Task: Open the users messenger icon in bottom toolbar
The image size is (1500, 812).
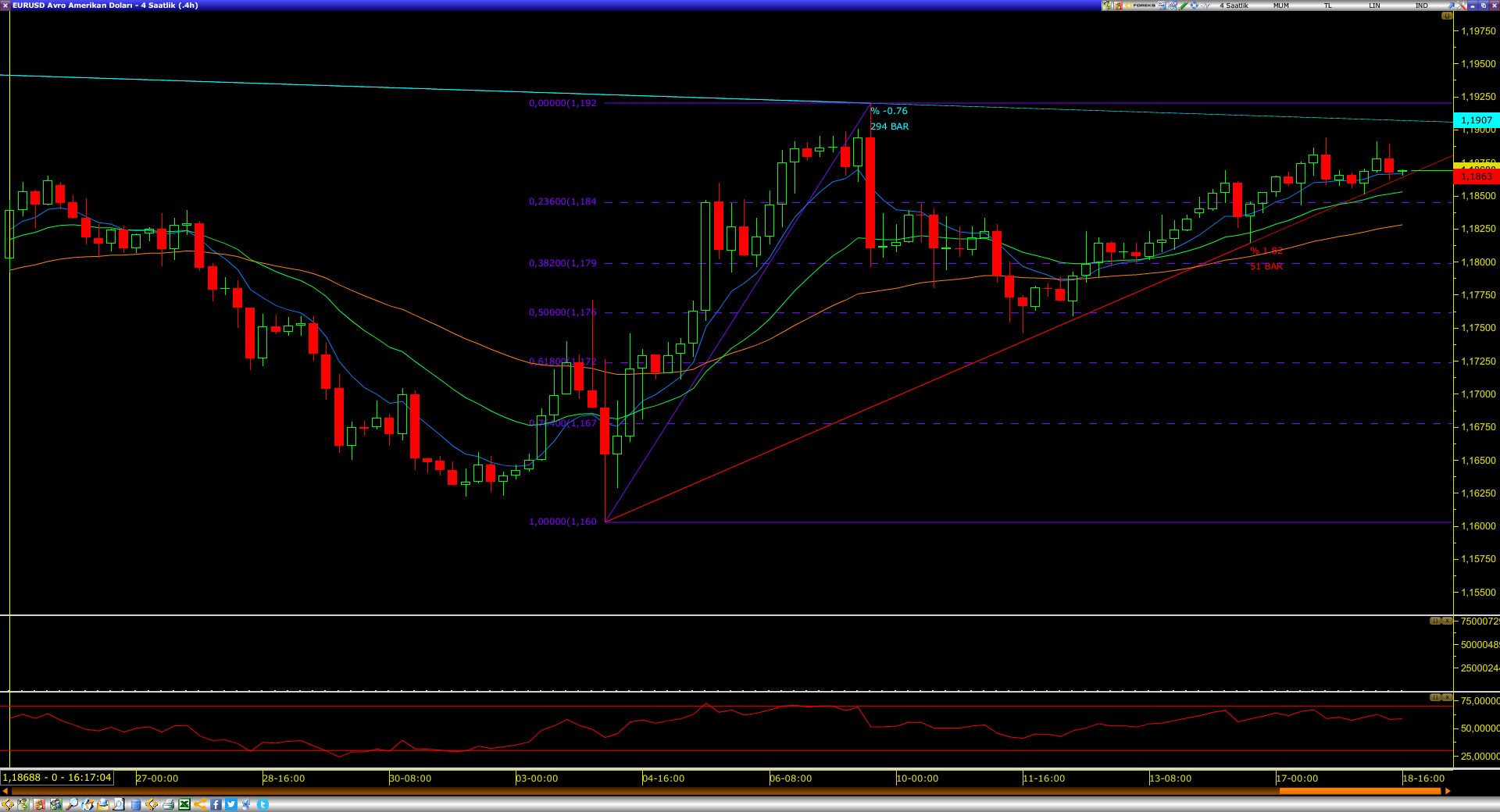Action: pyautogui.click(x=56, y=804)
